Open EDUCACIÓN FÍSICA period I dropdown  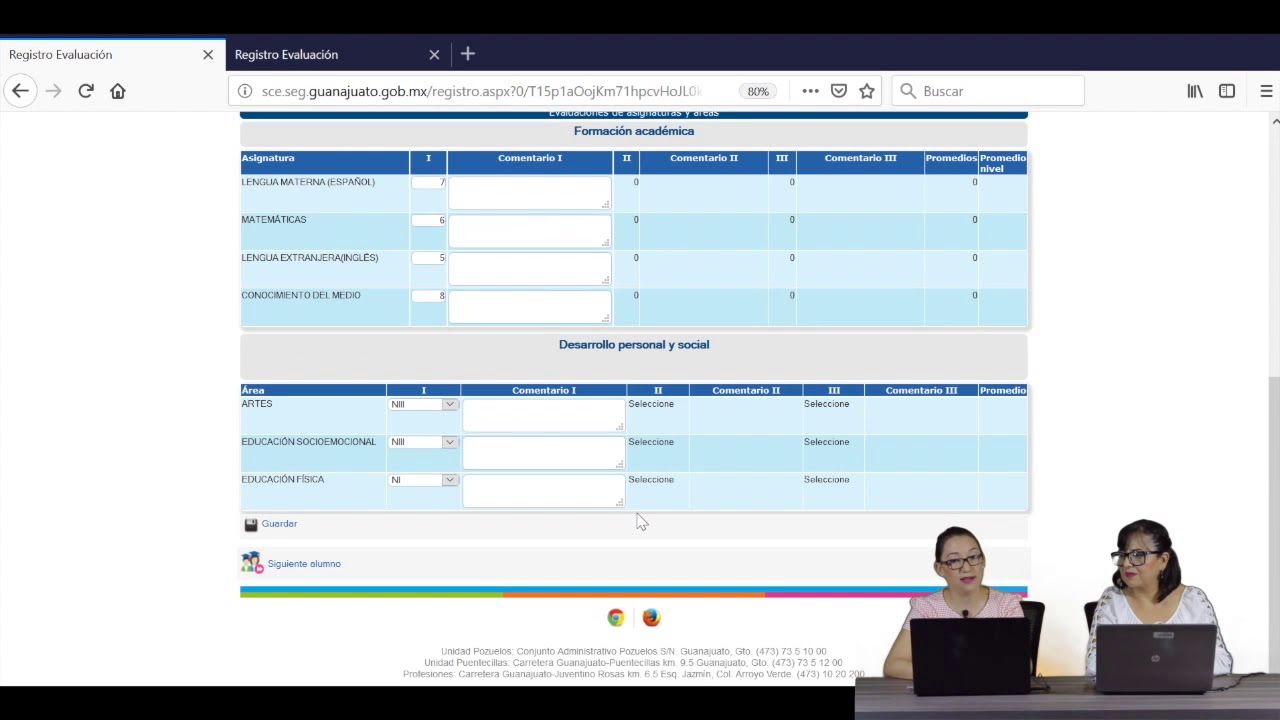tap(423, 480)
